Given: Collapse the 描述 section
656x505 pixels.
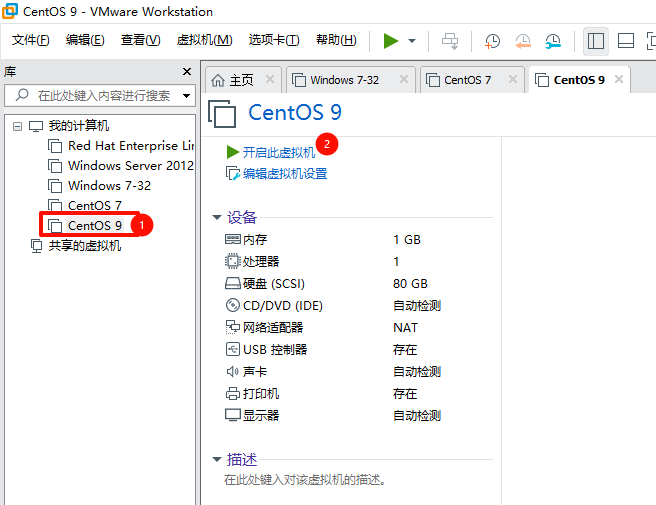Looking at the screenshot, I should click(x=217, y=459).
